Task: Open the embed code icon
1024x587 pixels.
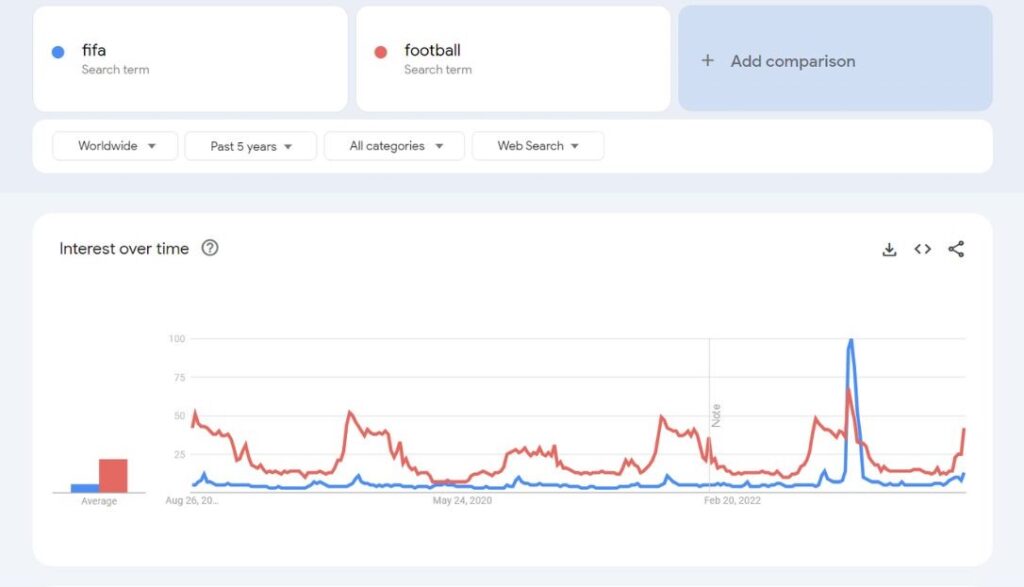Action: pyautogui.click(x=922, y=249)
